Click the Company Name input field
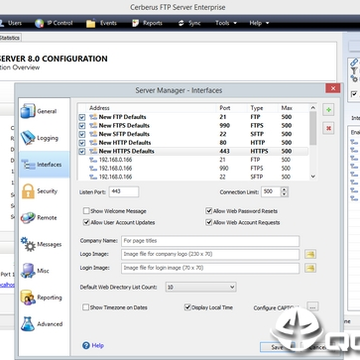This screenshot has width=360, height=360. 210,241
